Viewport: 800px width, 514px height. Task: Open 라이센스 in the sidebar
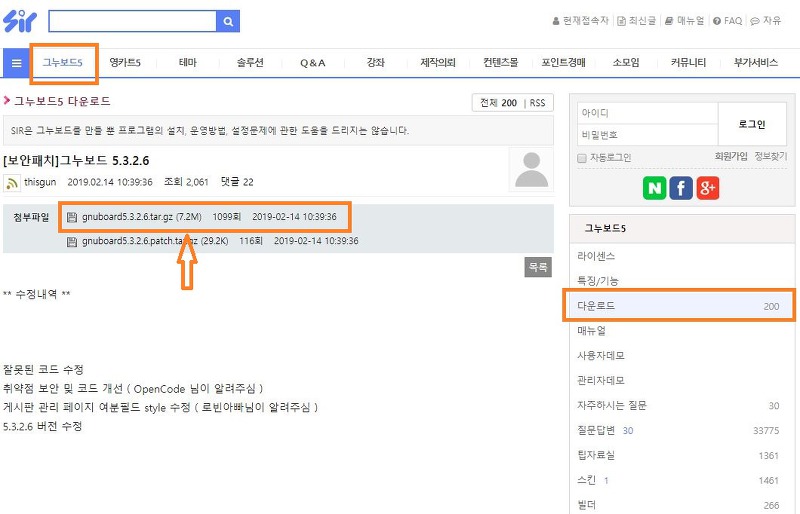[x=596, y=256]
